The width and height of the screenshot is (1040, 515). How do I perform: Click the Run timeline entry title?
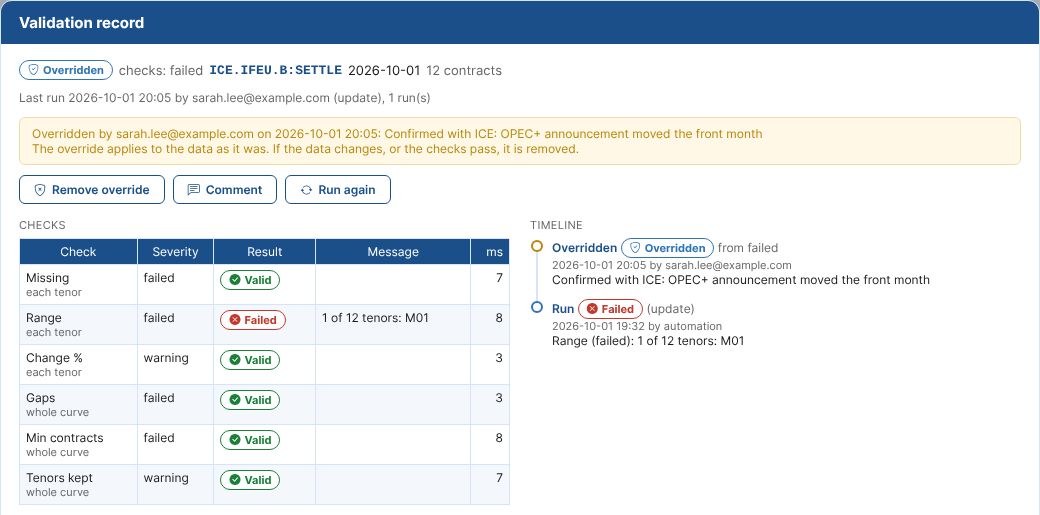pyautogui.click(x=563, y=309)
